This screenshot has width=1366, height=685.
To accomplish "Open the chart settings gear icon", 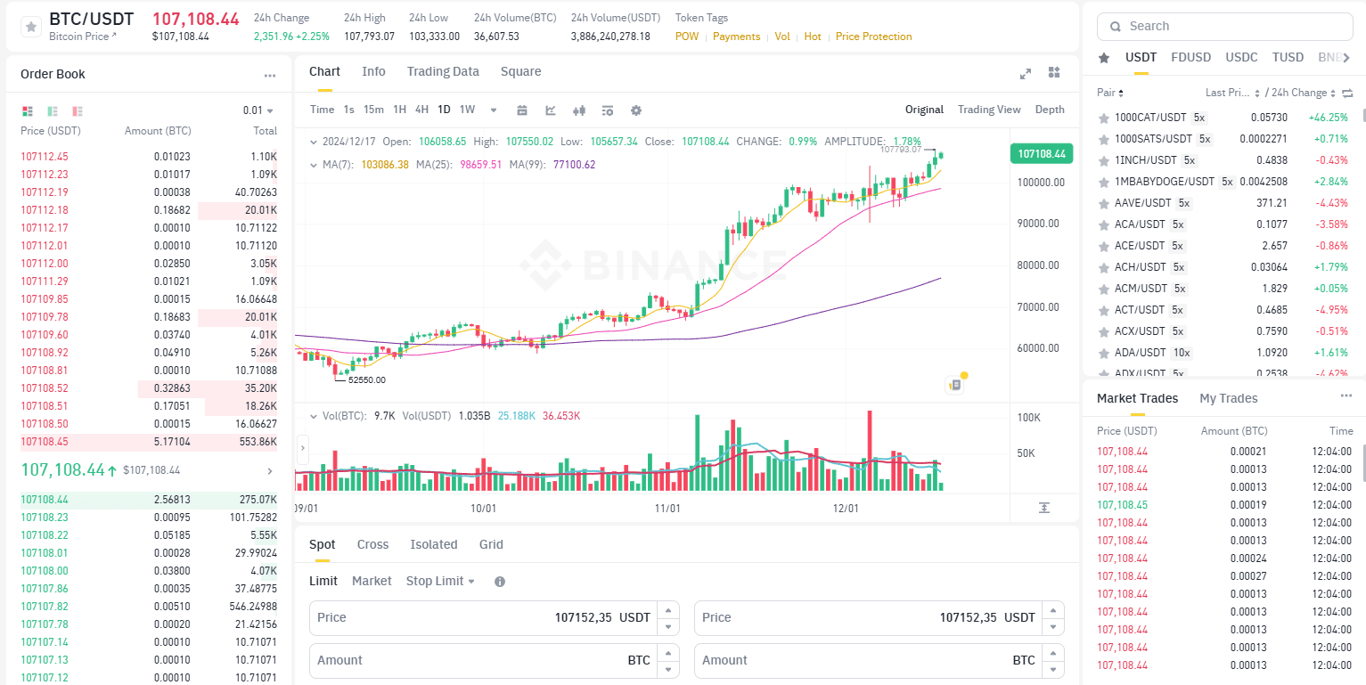I will click(x=636, y=110).
